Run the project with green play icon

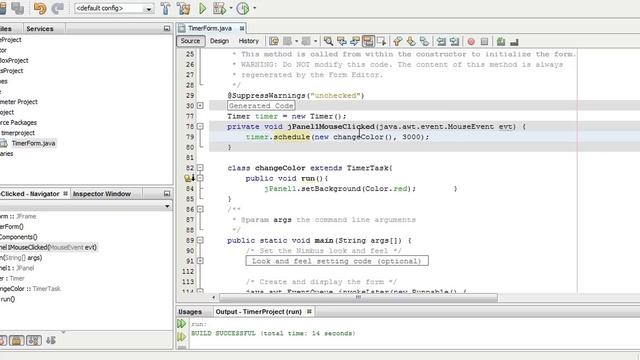[202, 8]
